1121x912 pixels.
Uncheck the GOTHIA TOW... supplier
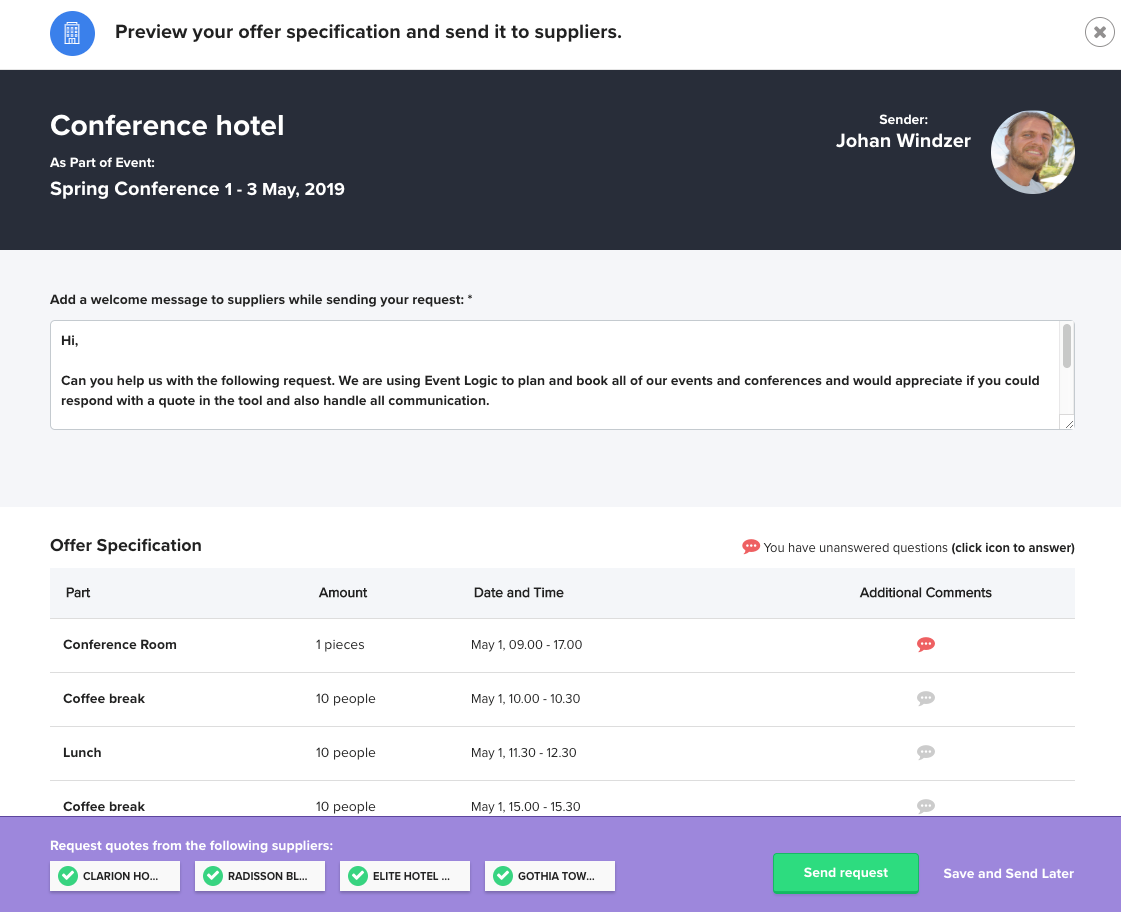click(550, 876)
